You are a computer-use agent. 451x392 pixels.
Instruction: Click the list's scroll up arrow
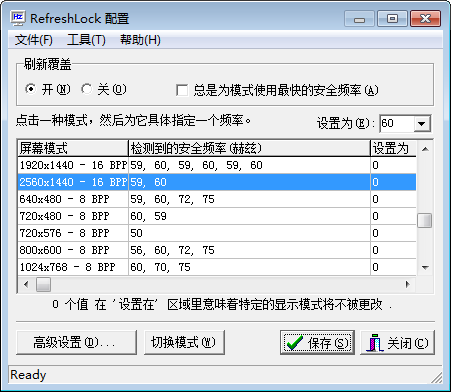click(x=425, y=149)
